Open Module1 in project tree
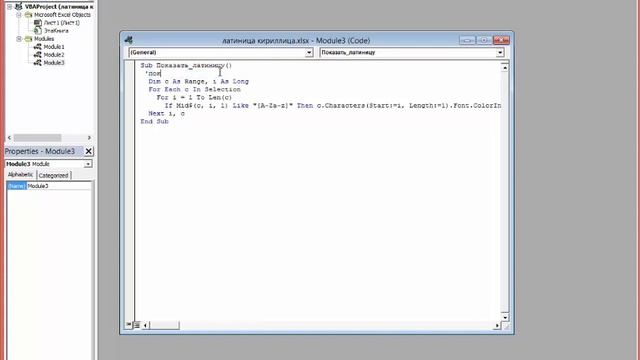 point(54,47)
